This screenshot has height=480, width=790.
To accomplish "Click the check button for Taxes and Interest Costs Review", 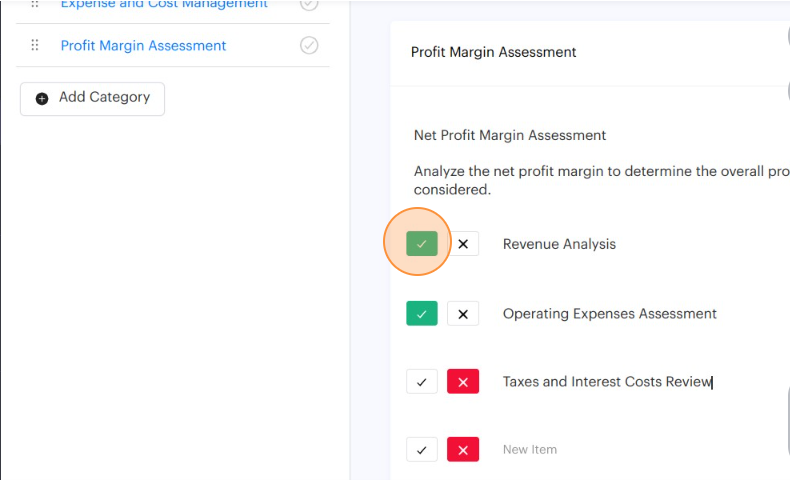I will point(422,382).
